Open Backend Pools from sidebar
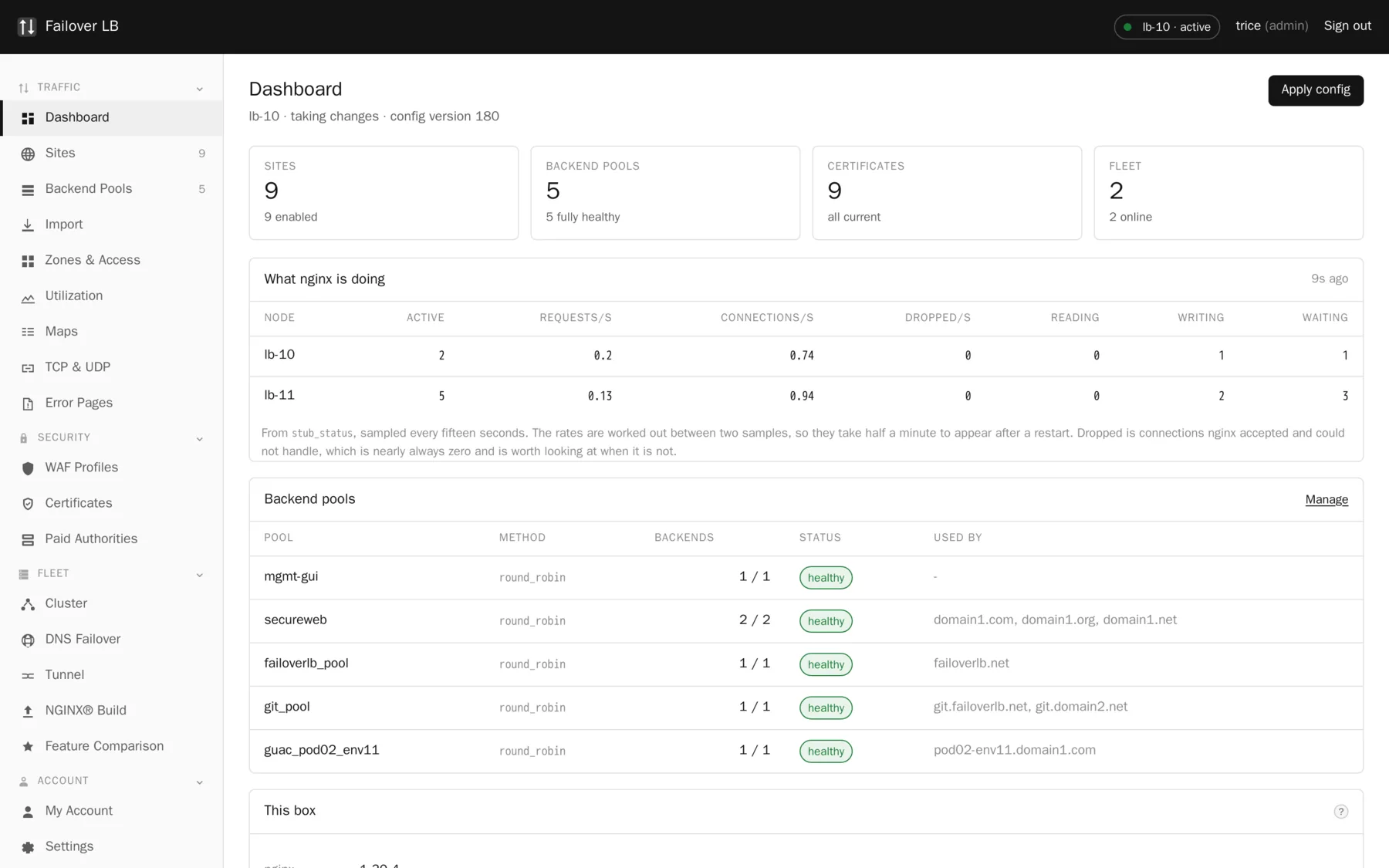1389x868 pixels. coord(112,189)
